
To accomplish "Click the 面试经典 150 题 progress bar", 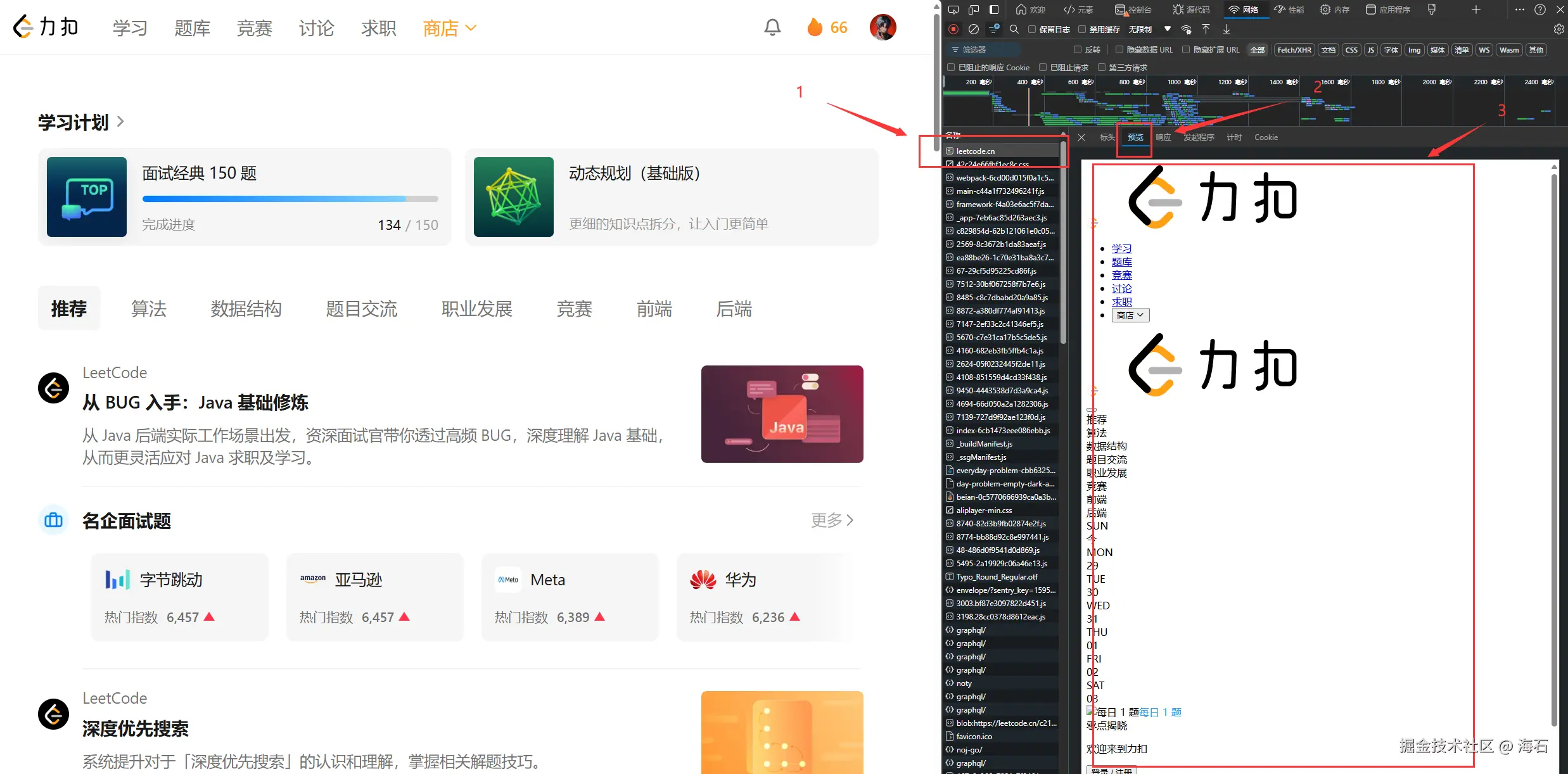I will 290,199.
